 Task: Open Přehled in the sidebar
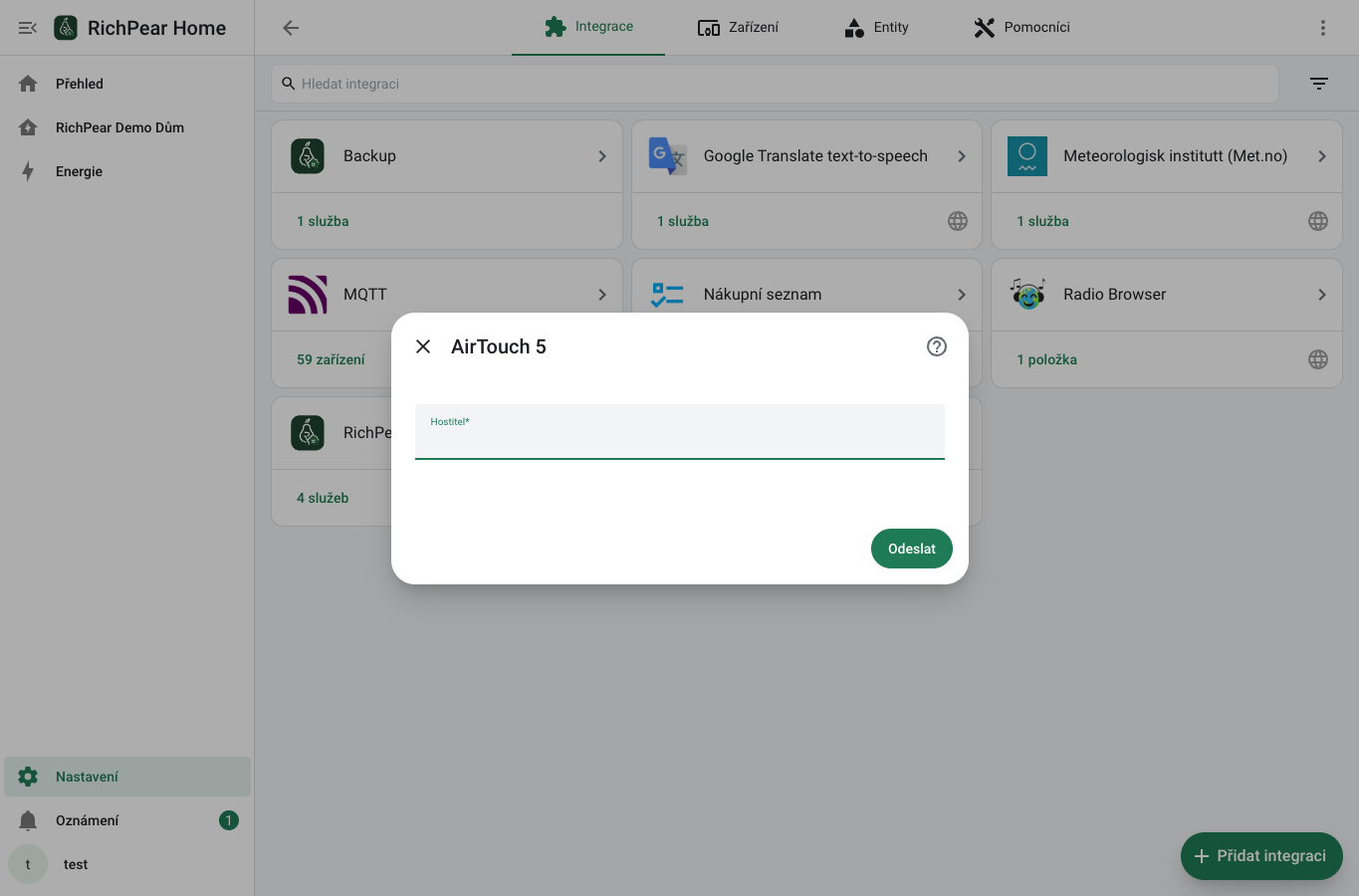127,84
